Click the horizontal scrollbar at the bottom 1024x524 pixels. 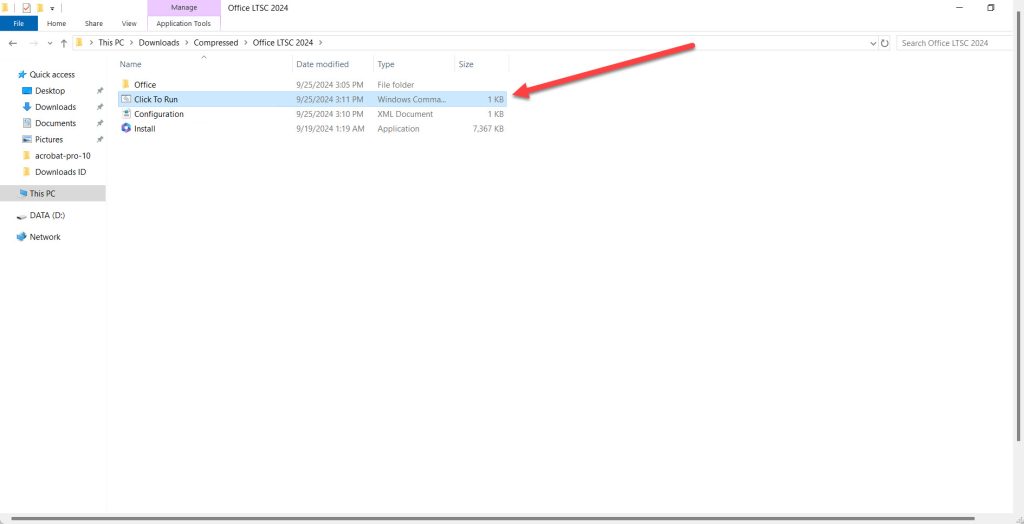[x=500, y=518]
